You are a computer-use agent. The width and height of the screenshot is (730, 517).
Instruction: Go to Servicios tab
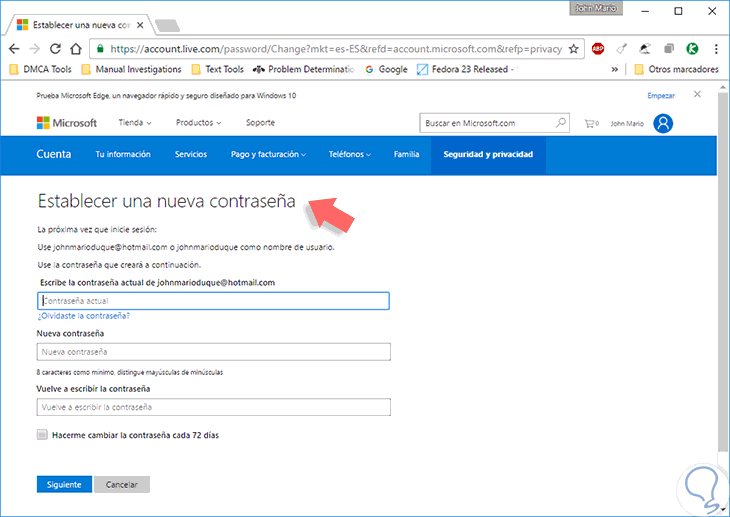191,154
